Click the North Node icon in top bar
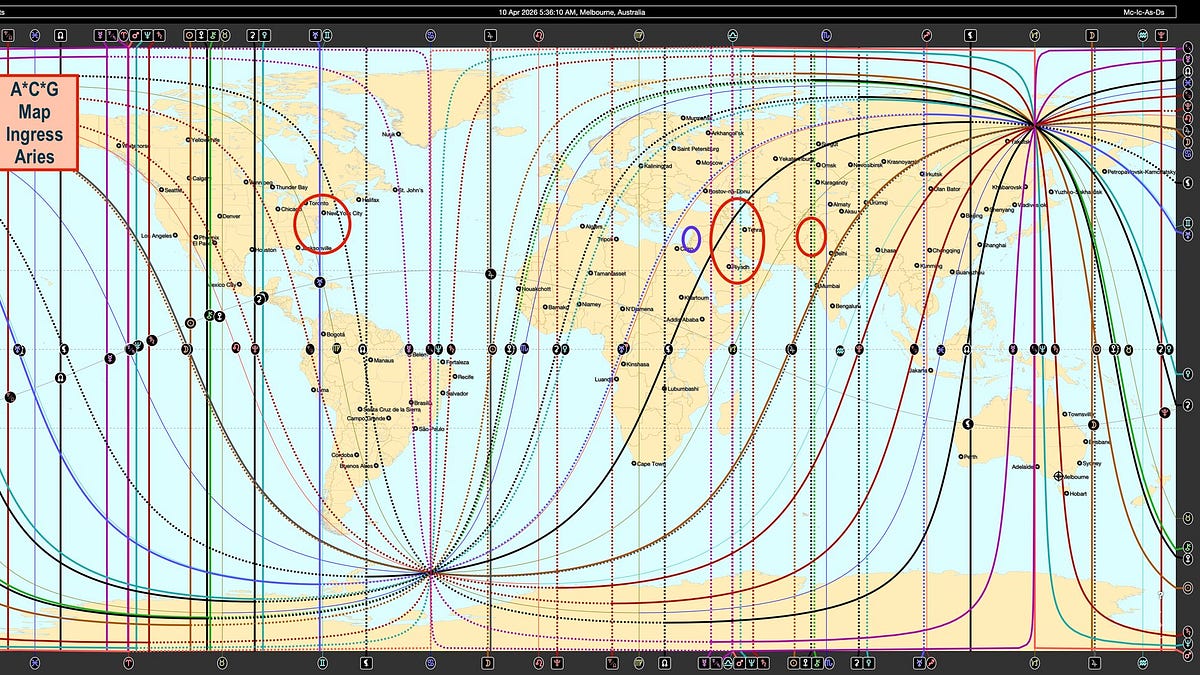 61,34
